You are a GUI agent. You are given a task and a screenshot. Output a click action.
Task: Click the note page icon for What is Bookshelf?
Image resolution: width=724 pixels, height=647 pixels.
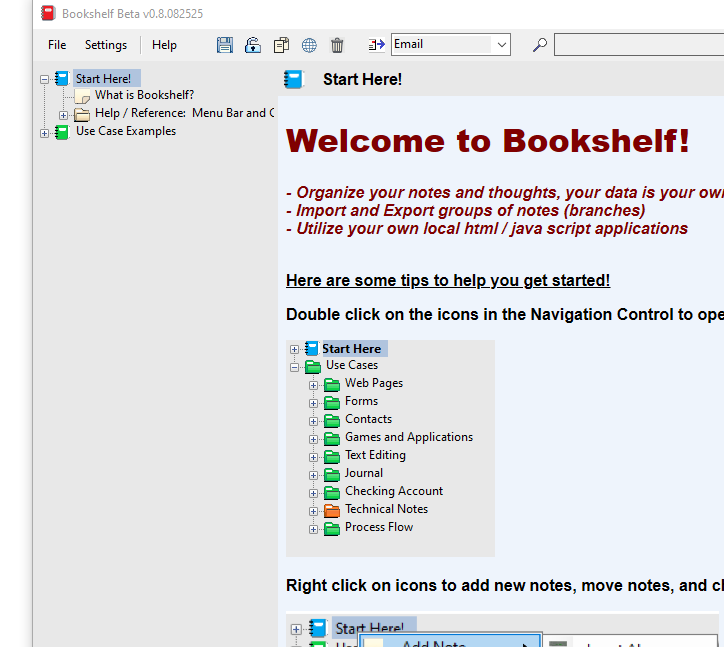tap(82, 96)
